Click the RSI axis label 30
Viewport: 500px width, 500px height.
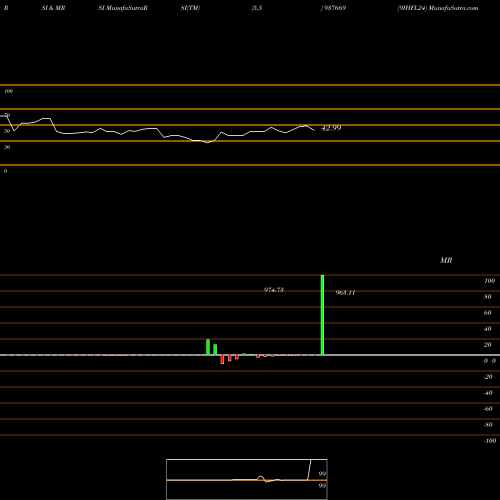click(x=7, y=147)
